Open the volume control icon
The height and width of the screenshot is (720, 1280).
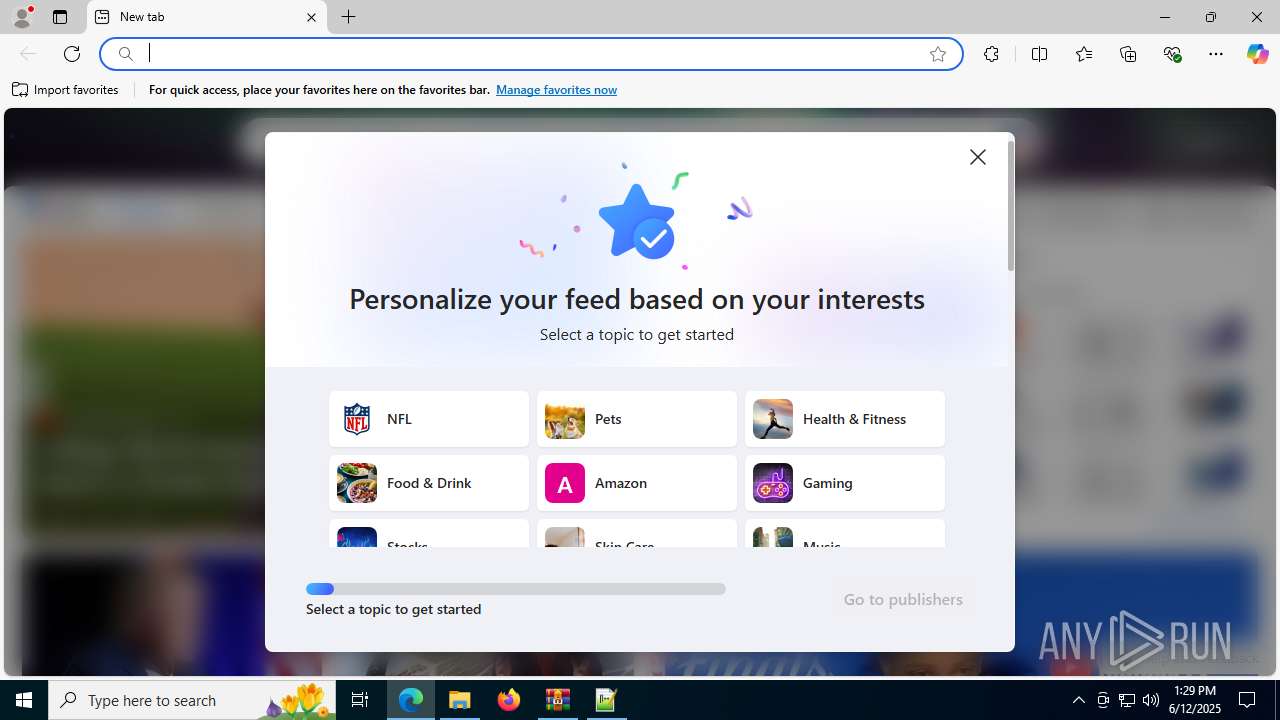pos(1151,700)
